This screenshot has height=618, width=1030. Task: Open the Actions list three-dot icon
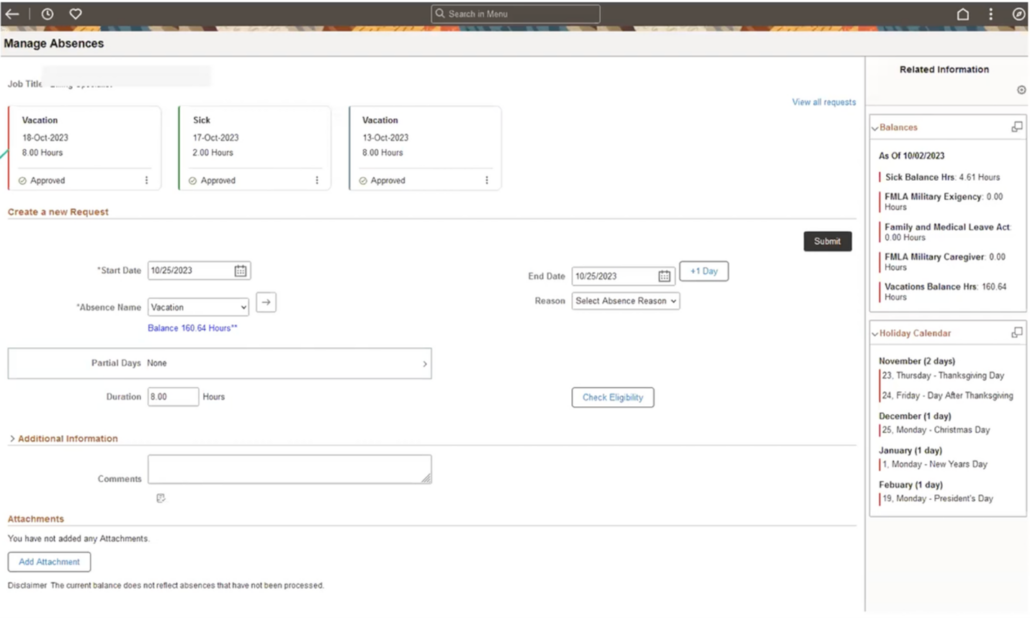(x=990, y=14)
